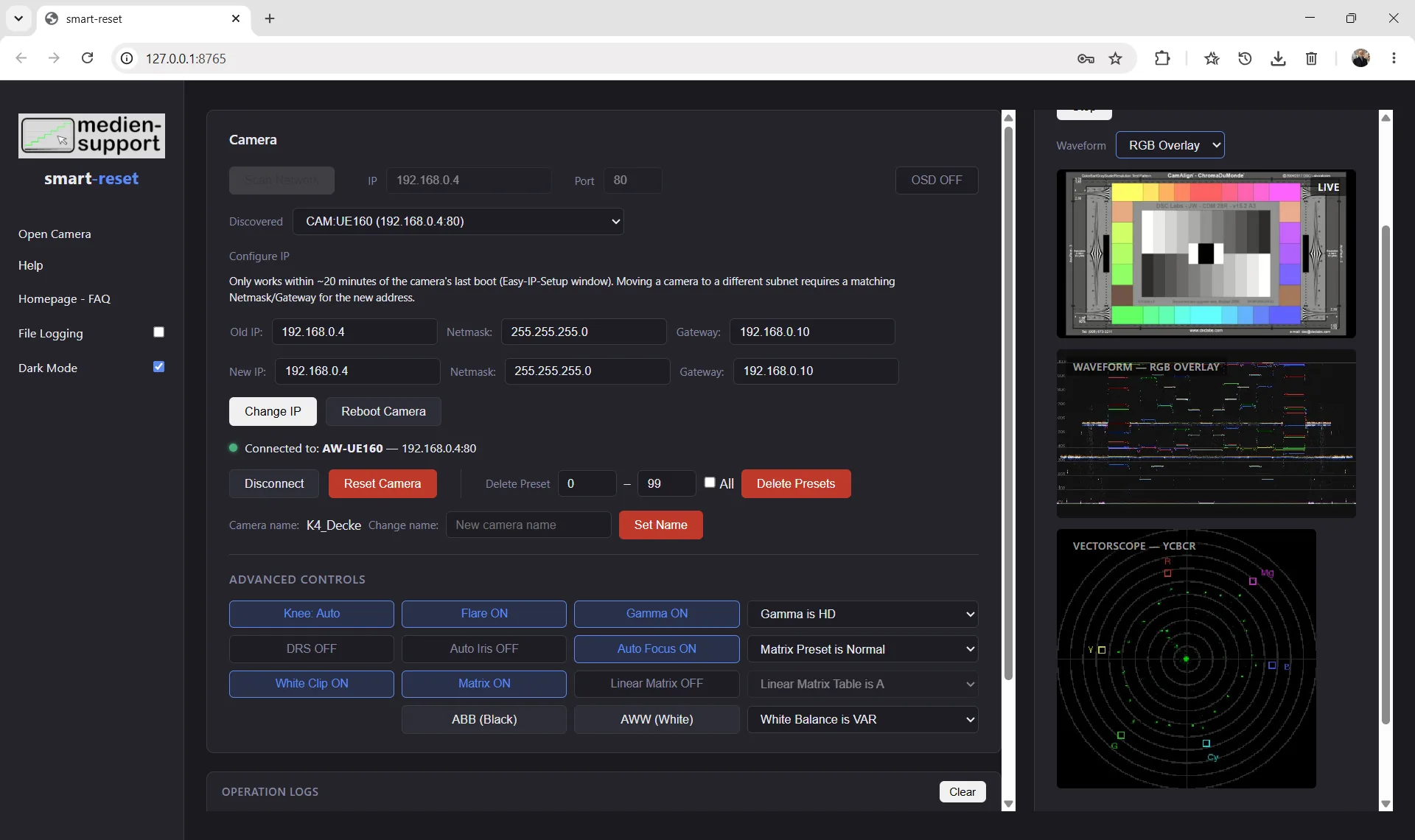Open a new browser tab
The image size is (1415, 840).
pos(270,18)
